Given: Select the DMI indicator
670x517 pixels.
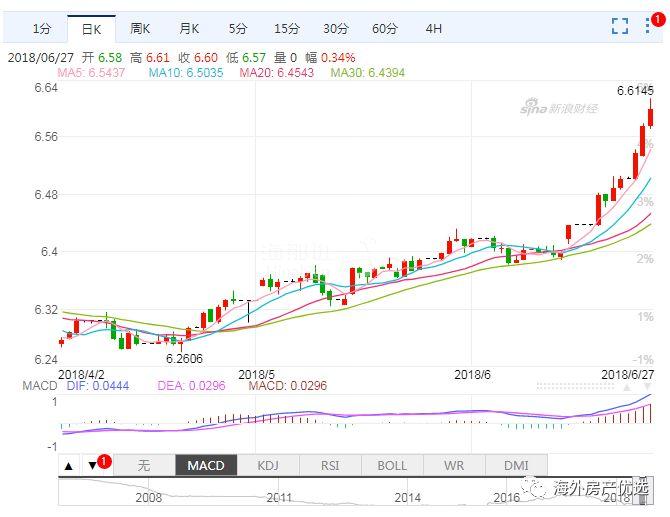Looking at the screenshot, I should pyautogui.click(x=516, y=465).
